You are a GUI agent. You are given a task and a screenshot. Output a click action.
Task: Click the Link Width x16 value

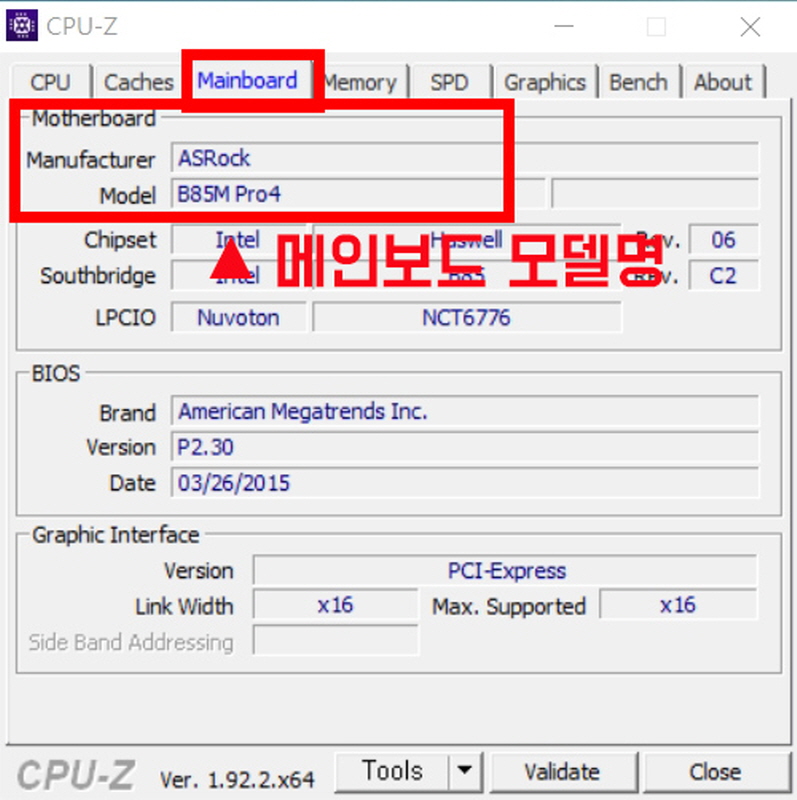tap(335, 605)
